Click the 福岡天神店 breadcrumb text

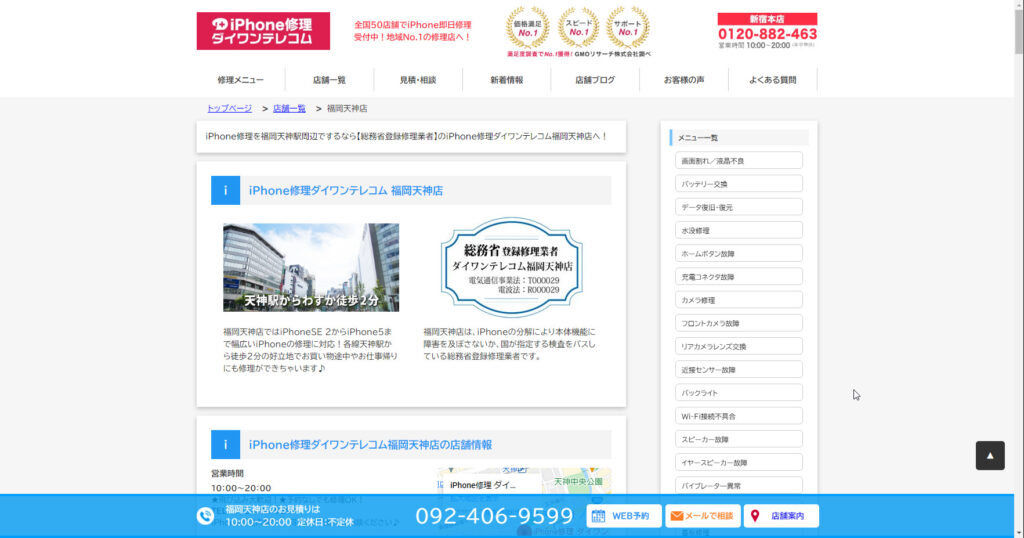(x=347, y=108)
